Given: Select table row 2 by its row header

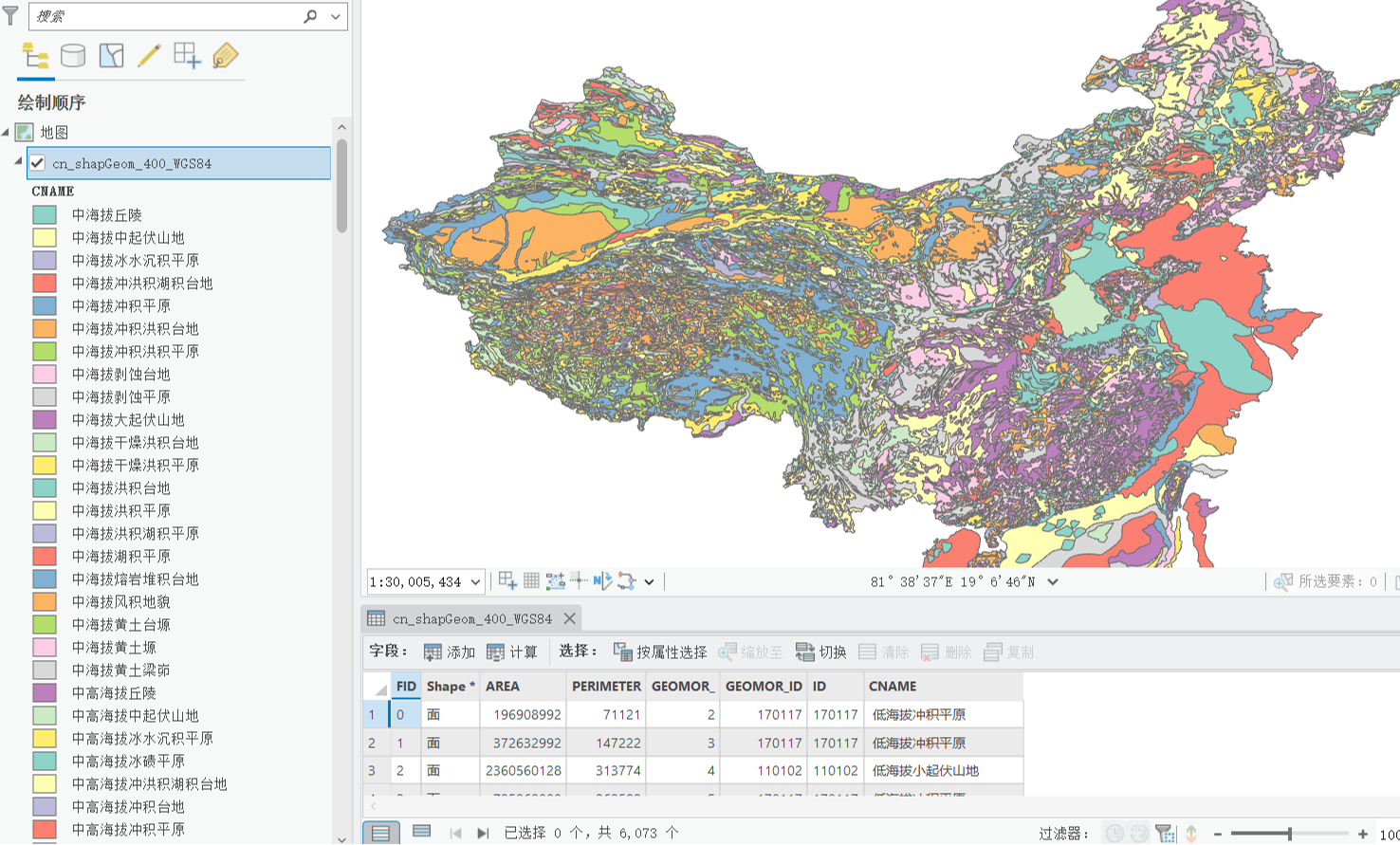Looking at the screenshot, I should [376, 743].
